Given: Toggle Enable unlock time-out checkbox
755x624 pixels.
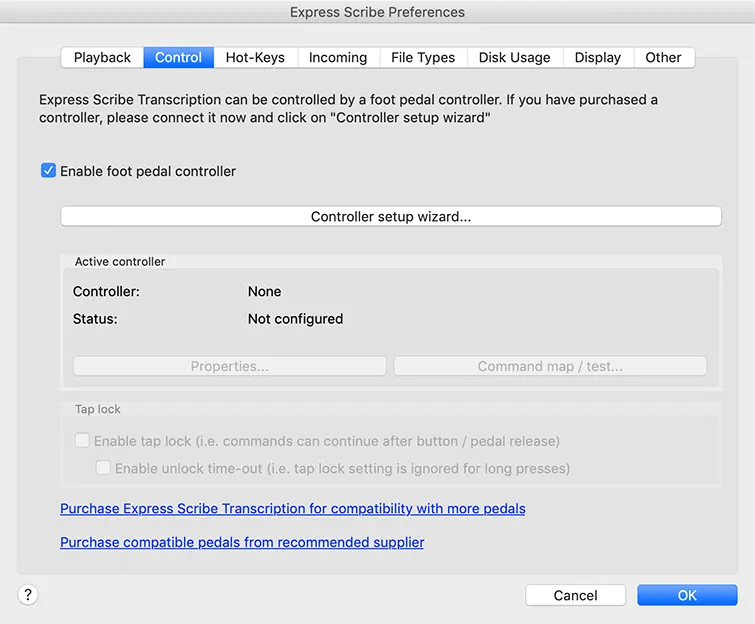Looking at the screenshot, I should click(x=103, y=468).
